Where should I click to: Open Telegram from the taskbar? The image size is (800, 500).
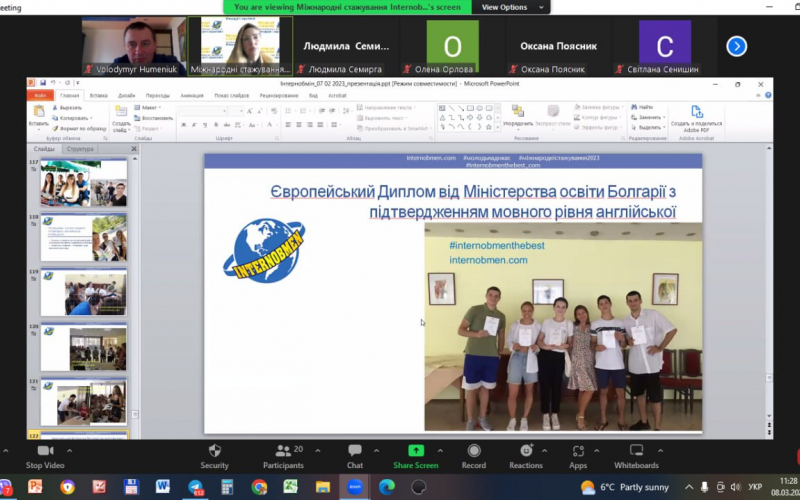[x=195, y=487]
